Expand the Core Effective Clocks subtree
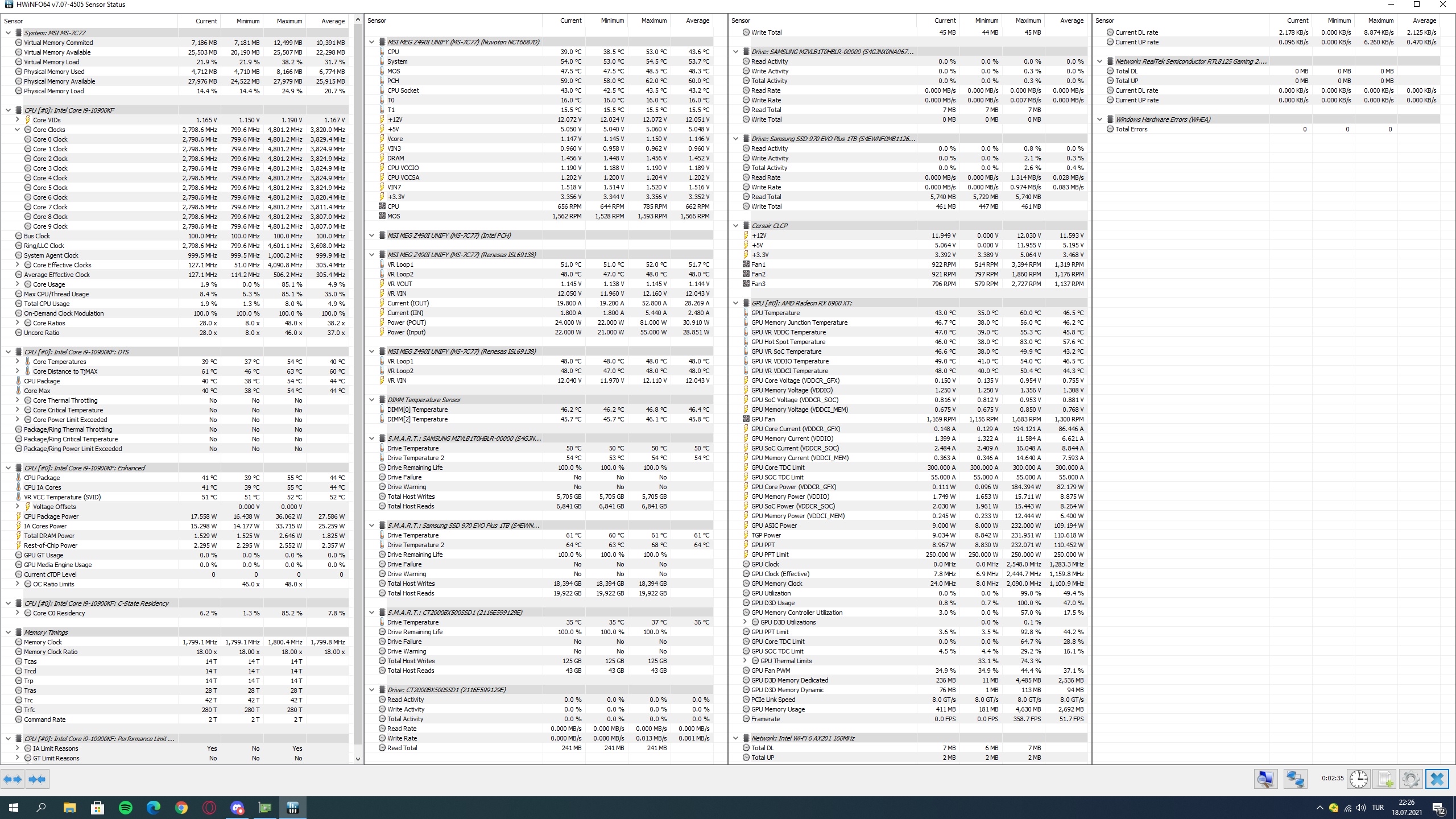This screenshot has height=819, width=1456. point(18,265)
